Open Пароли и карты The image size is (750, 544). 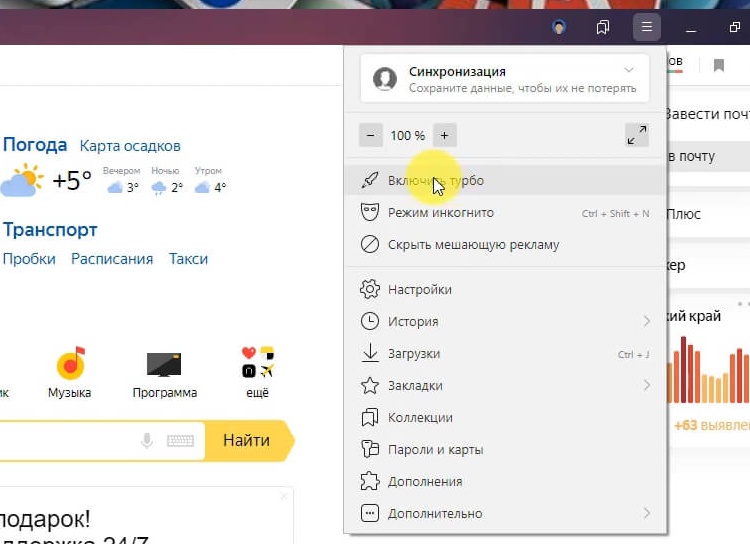pyautogui.click(x=505, y=450)
